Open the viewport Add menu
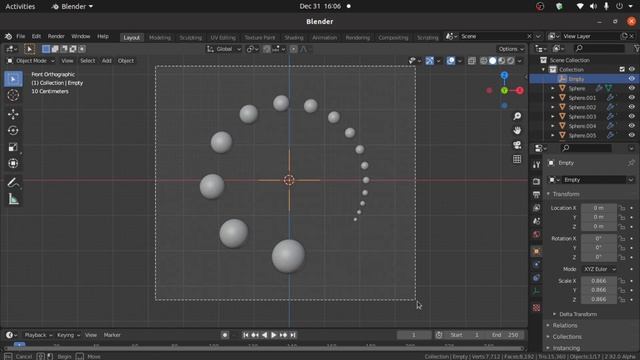Viewport: 640px width, 360px height. click(x=107, y=61)
